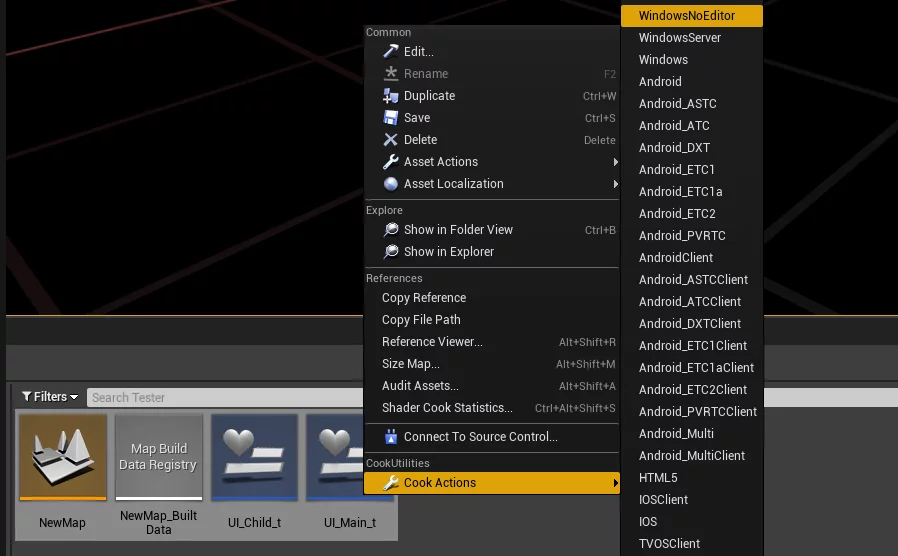Select Copy Reference menu entry

point(424,298)
